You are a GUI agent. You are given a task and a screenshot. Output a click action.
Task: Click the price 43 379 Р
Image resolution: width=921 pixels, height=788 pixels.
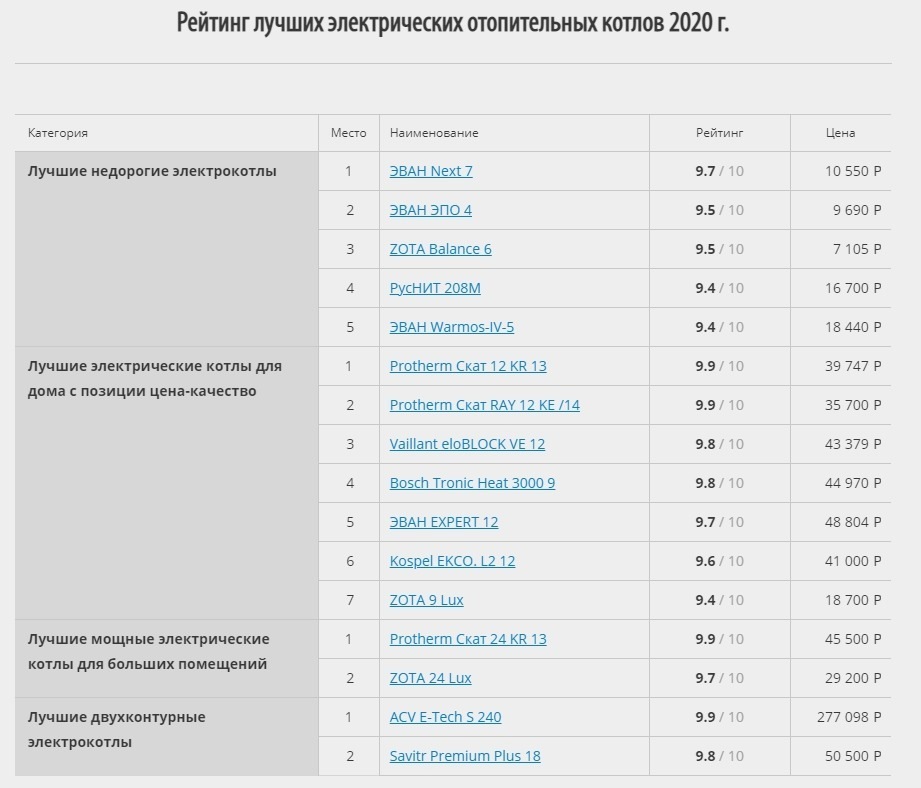(x=853, y=444)
